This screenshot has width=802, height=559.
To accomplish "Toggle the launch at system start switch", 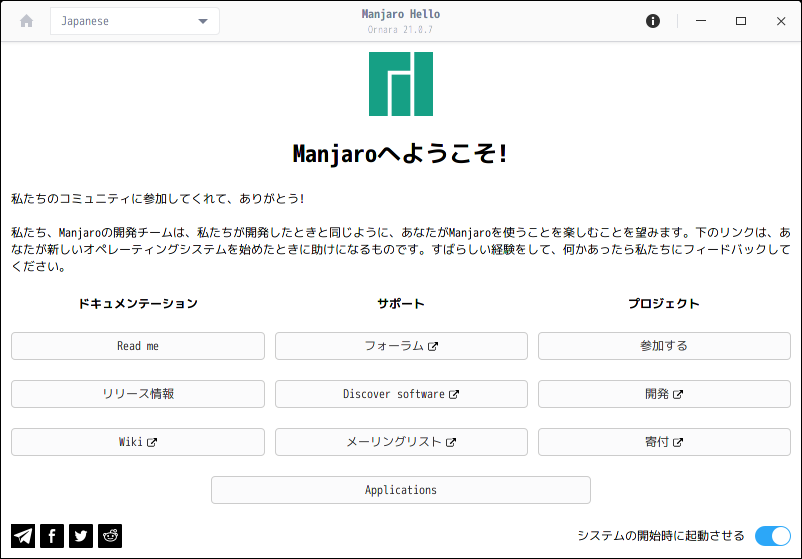I will click(x=772, y=536).
